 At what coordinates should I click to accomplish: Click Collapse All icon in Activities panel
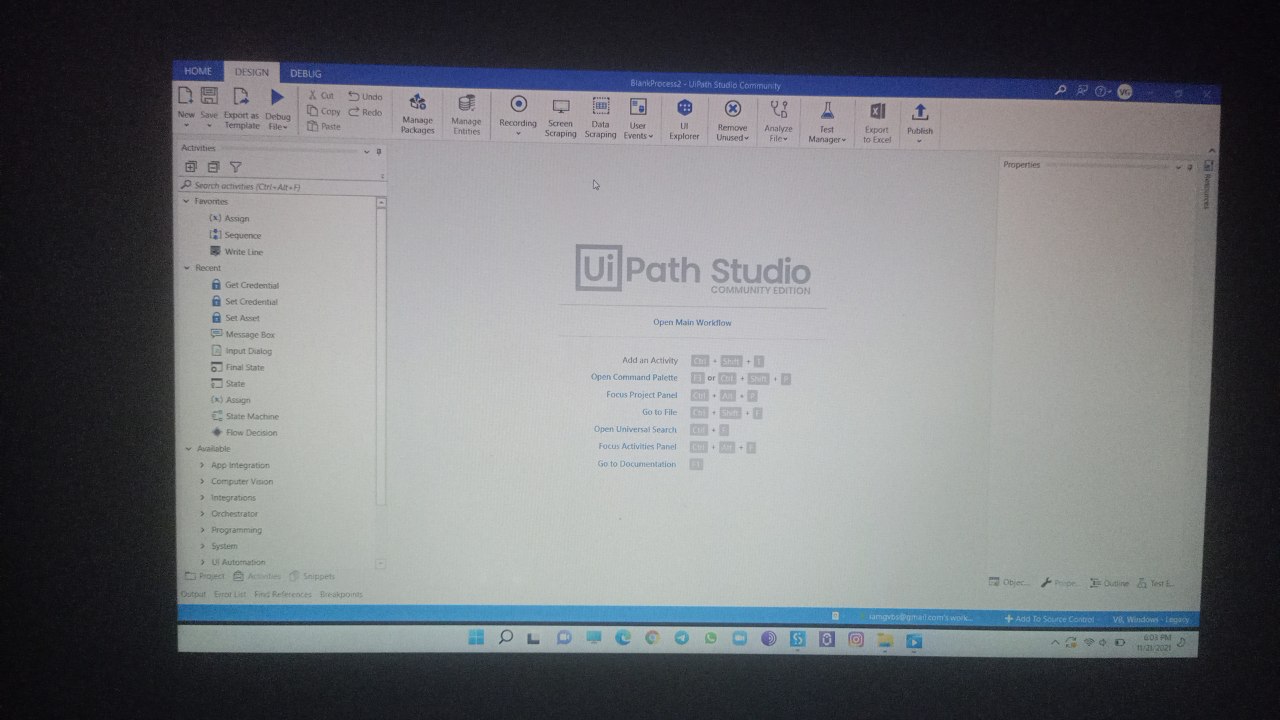(x=212, y=167)
